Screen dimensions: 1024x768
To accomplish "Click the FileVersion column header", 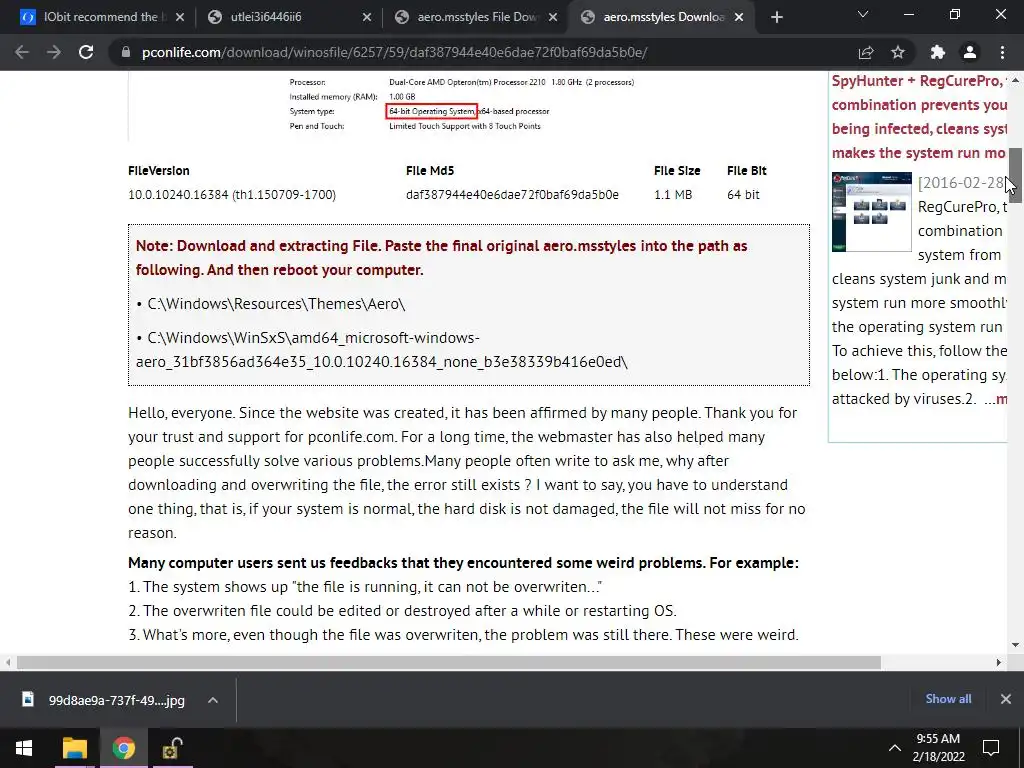I will coord(159,170).
